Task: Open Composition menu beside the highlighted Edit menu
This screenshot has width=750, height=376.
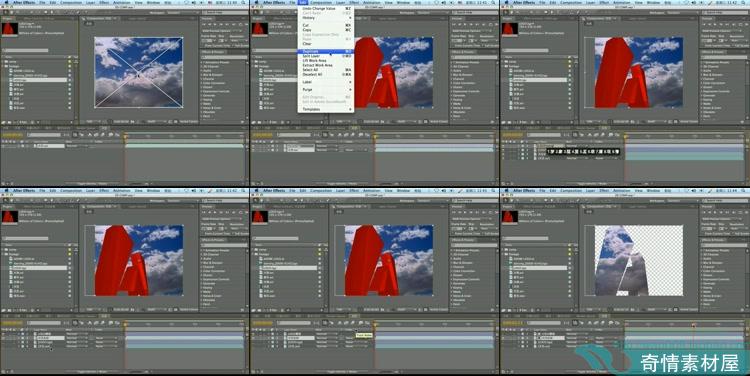Action: (x=321, y=2)
